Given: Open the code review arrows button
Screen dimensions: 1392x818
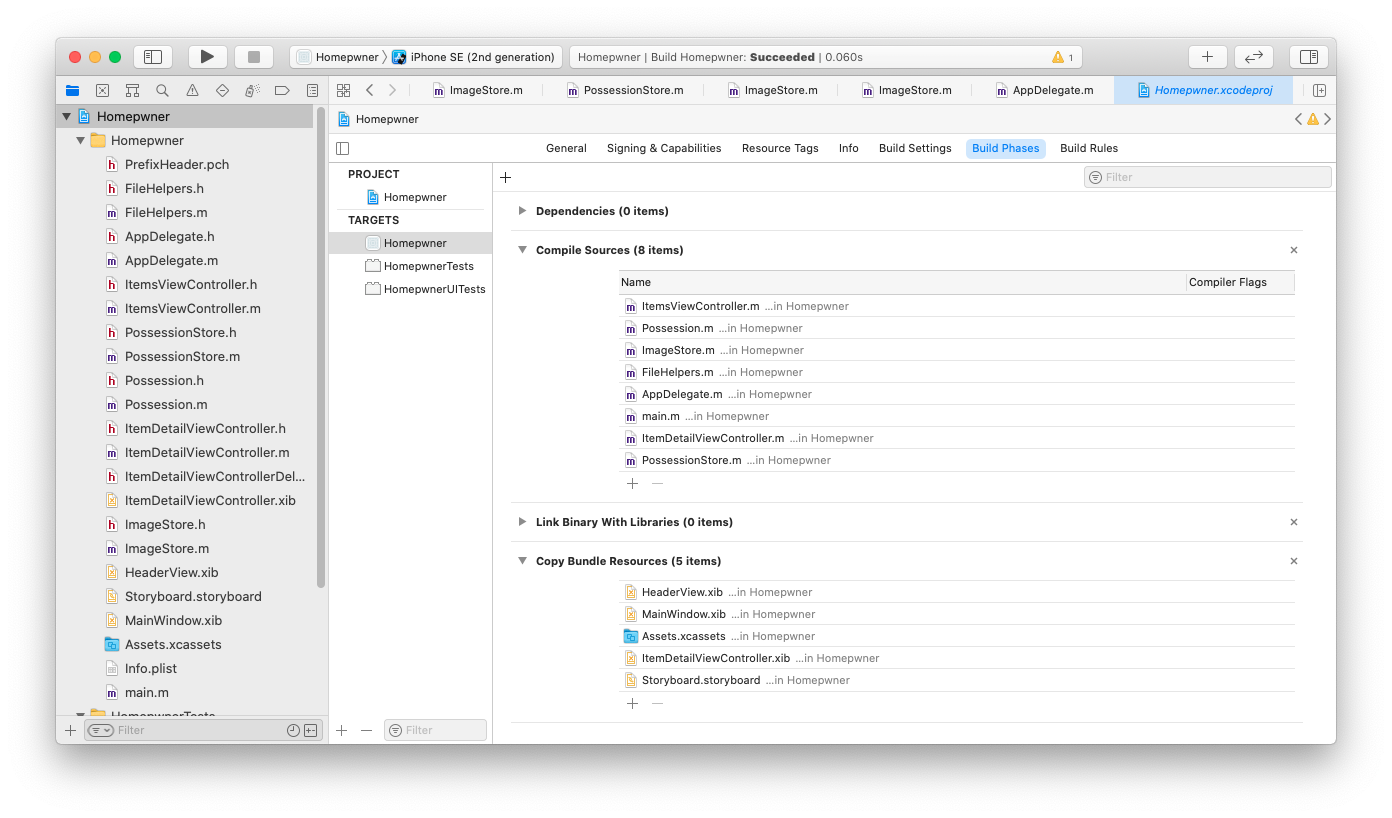Looking at the screenshot, I should (x=1254, y=57).
